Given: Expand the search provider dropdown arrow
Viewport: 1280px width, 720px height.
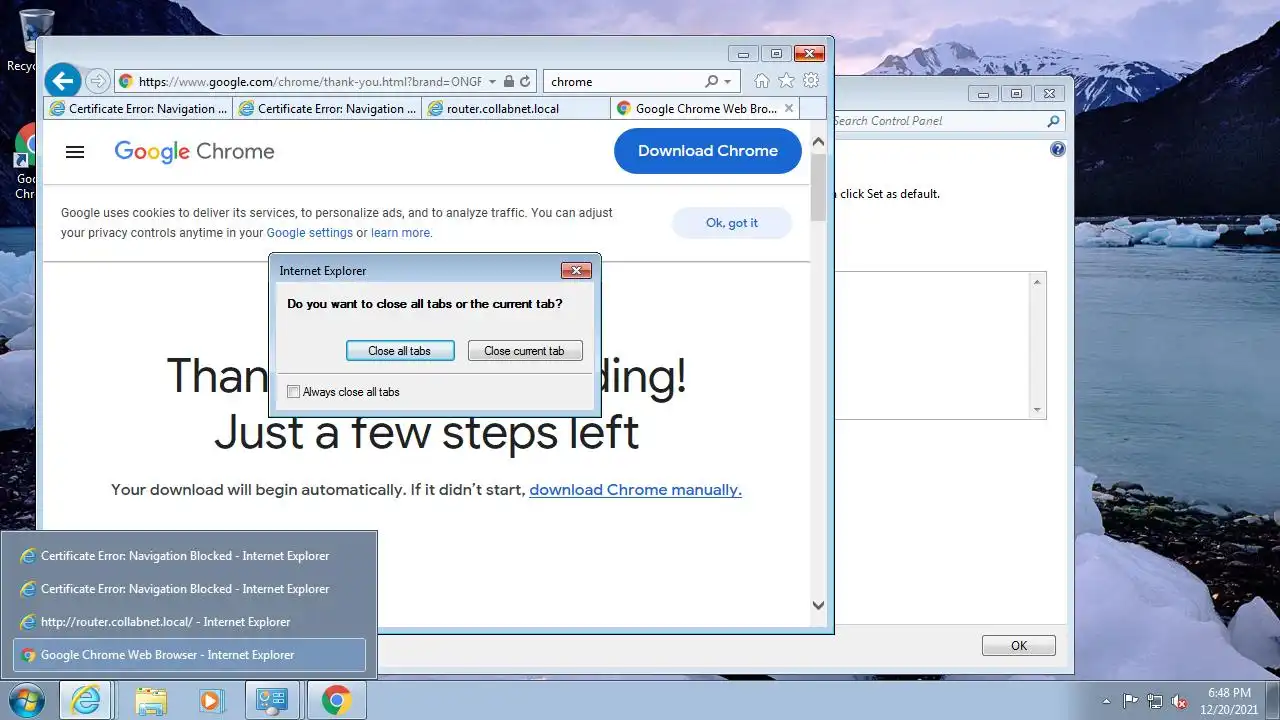Looking at the screenshot, I should (x=728, y=81).
